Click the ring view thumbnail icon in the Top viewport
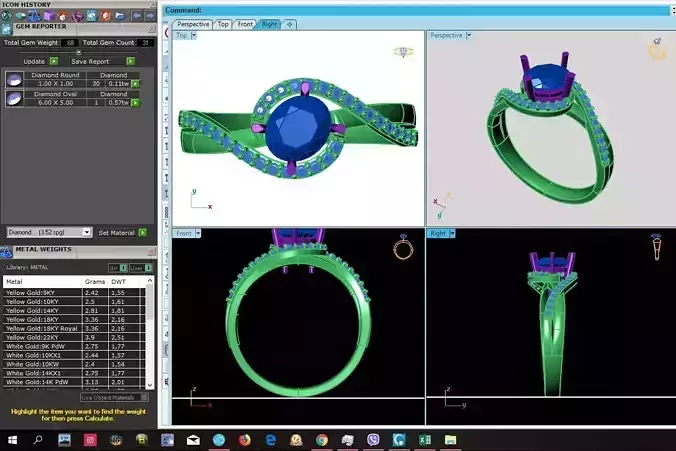This screenshot has height=451, width=676. (403, 52)
